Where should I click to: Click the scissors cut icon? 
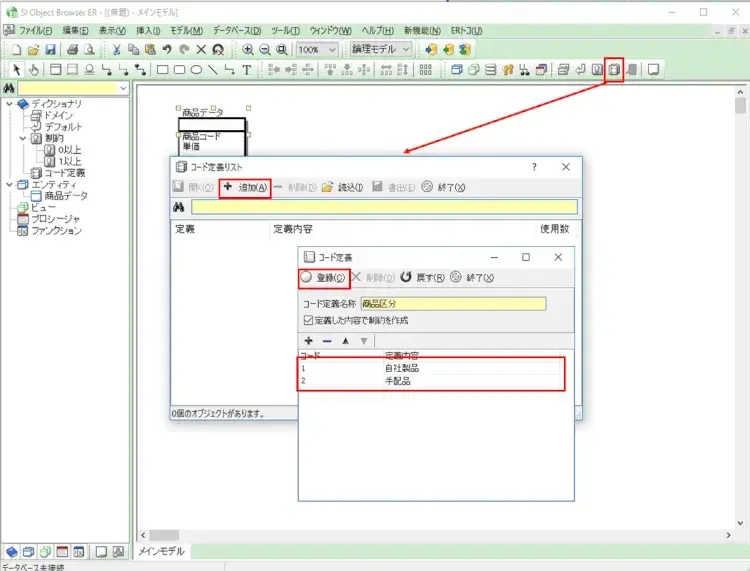pyautogui.click(x=117, y=49)
